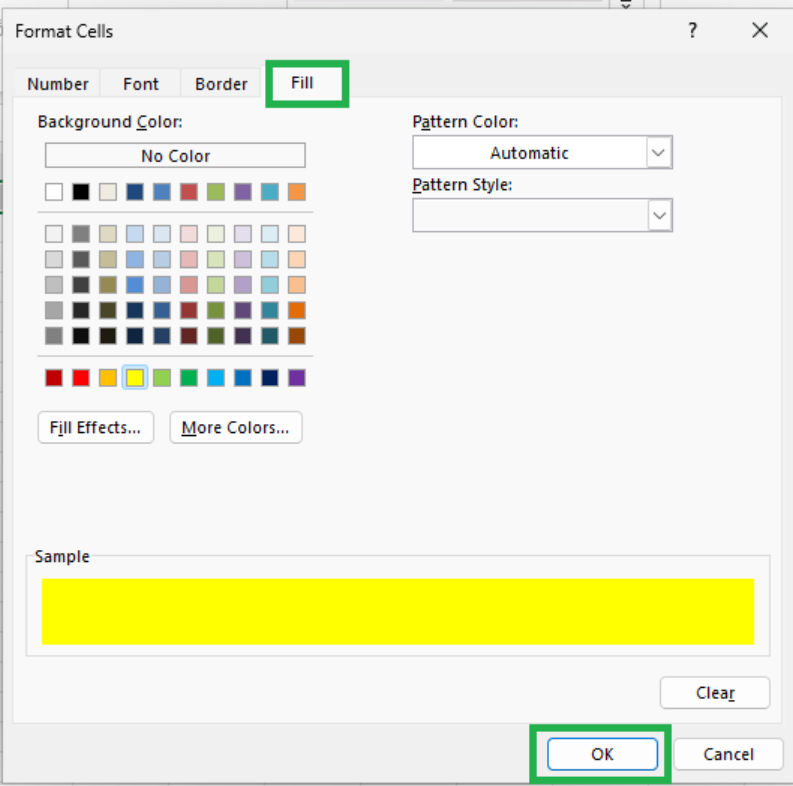Switch to the Number tab
793x786 pixels.
[x=58, y=83]
